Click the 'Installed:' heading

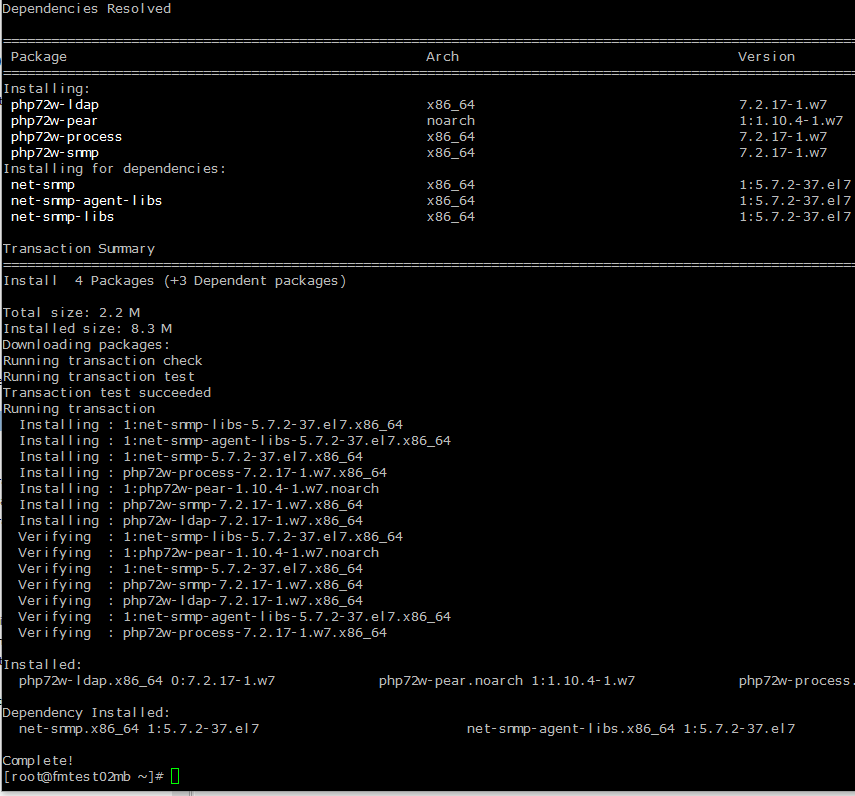[x=42, y=665]
